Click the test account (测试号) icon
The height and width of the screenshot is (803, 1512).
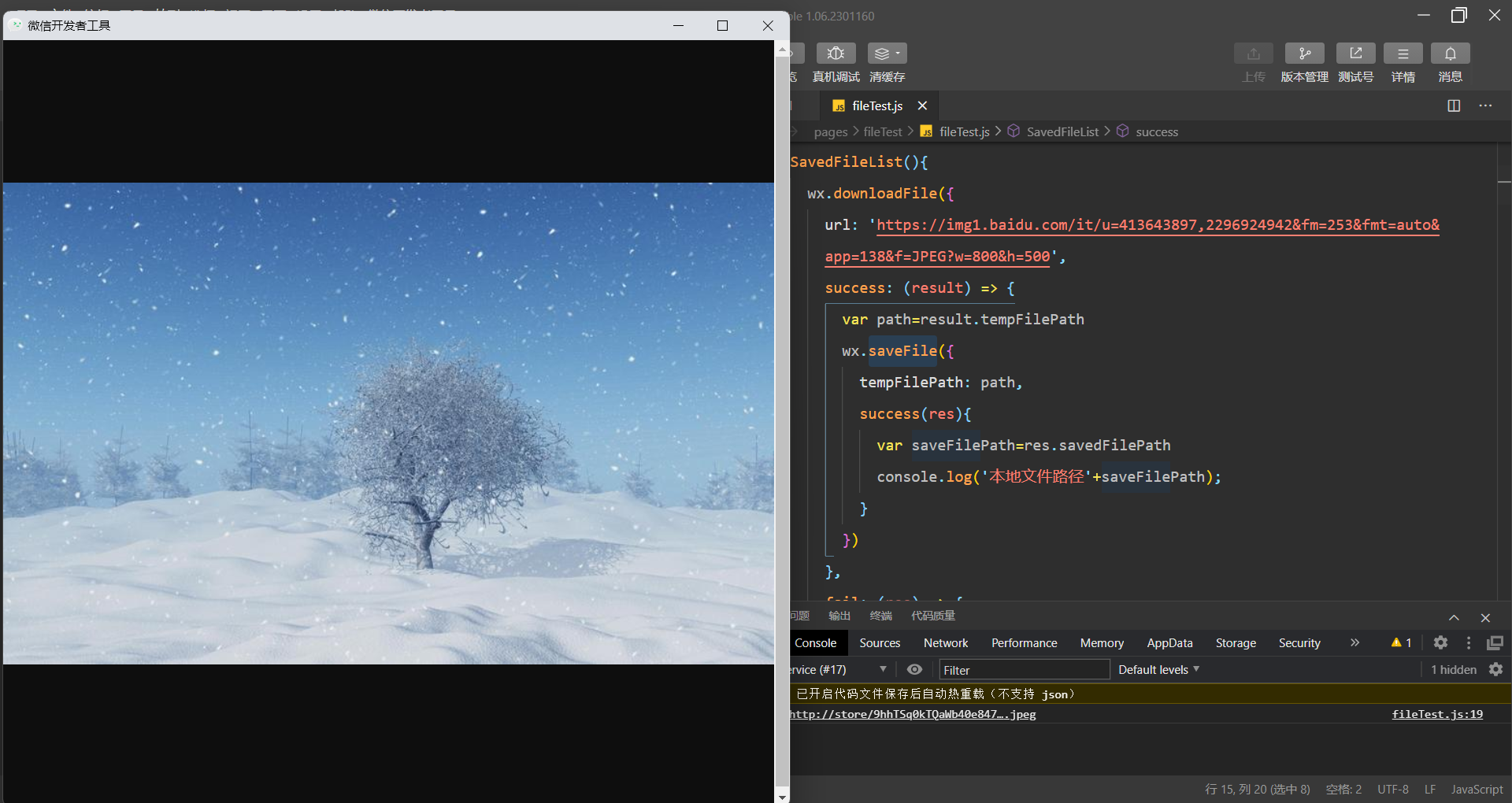pyautogui.click(x=1355, y=54)
